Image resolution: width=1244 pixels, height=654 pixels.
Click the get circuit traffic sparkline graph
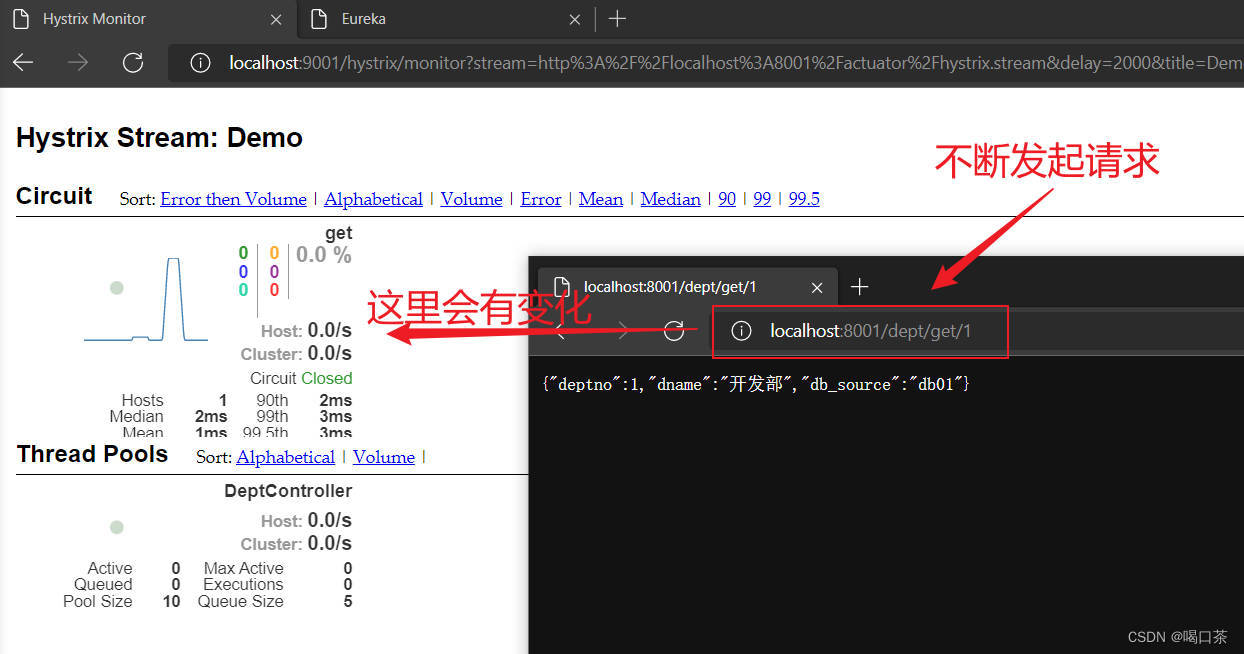(x=146, y=300)
